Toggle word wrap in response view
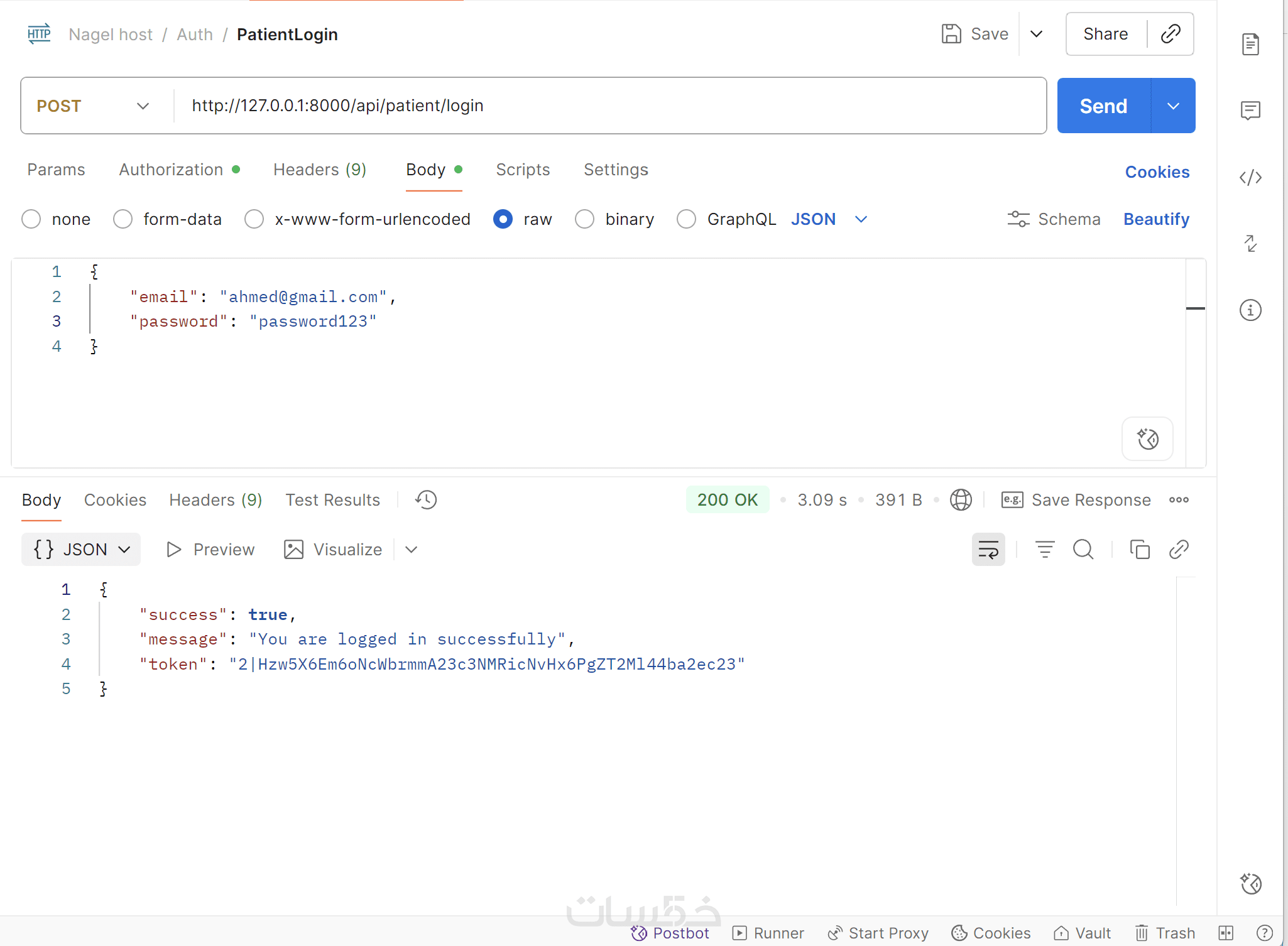Image resolution: width=1288 pixels, height=946 pixels. tap(988, 550)
